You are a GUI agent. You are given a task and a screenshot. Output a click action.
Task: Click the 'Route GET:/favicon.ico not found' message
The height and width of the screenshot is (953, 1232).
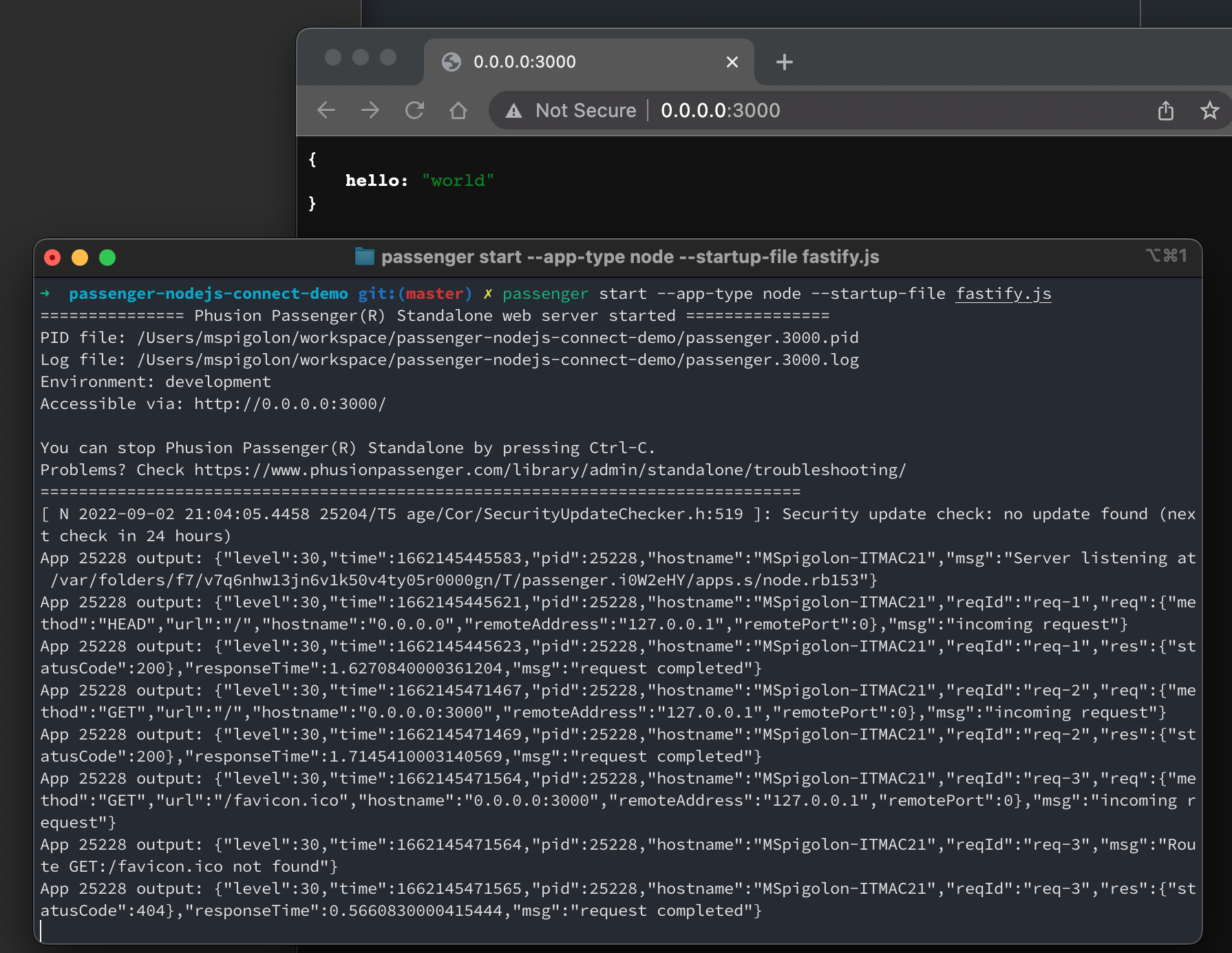618,856
